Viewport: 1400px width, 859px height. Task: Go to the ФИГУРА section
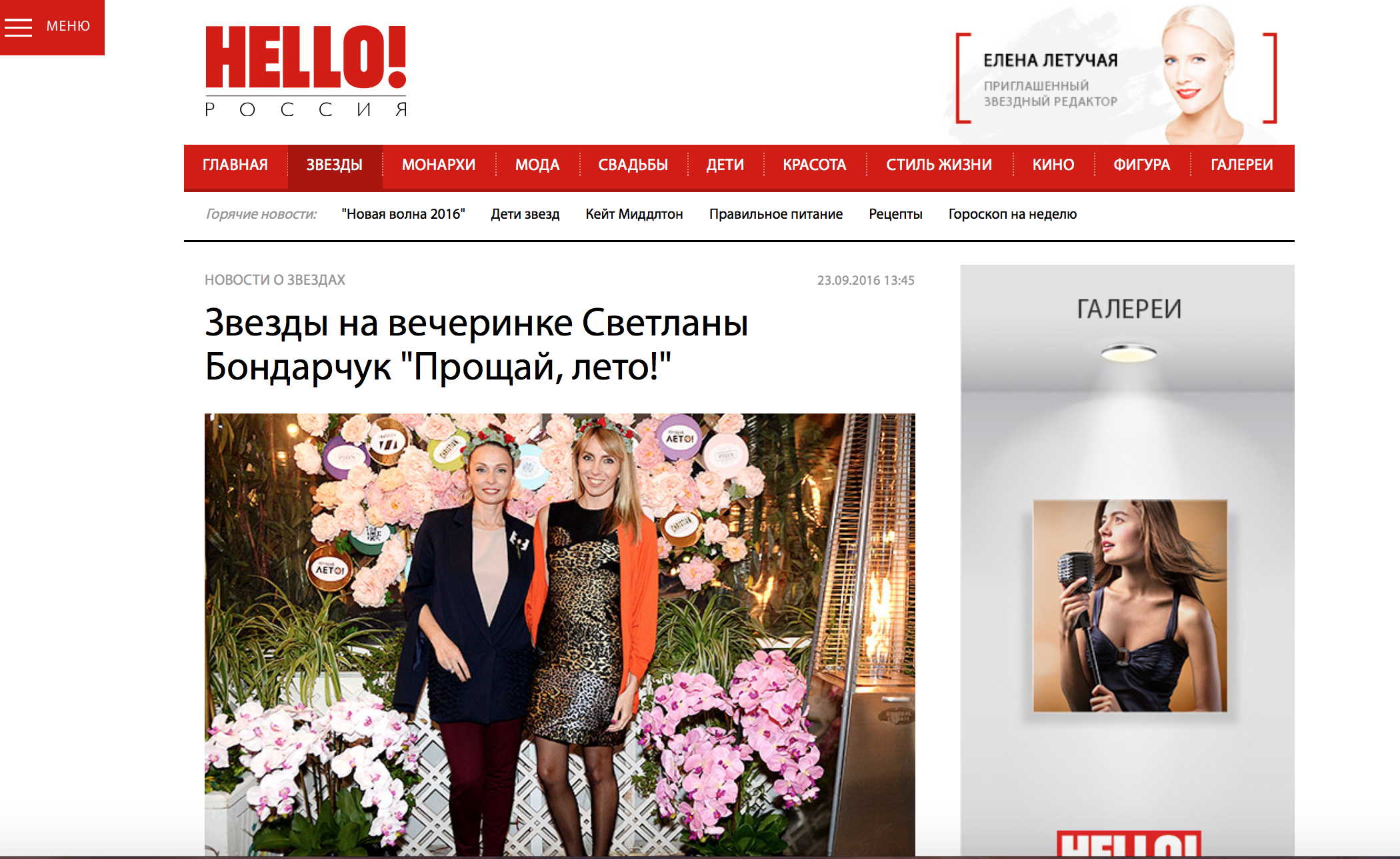(x=1142, y=165)
